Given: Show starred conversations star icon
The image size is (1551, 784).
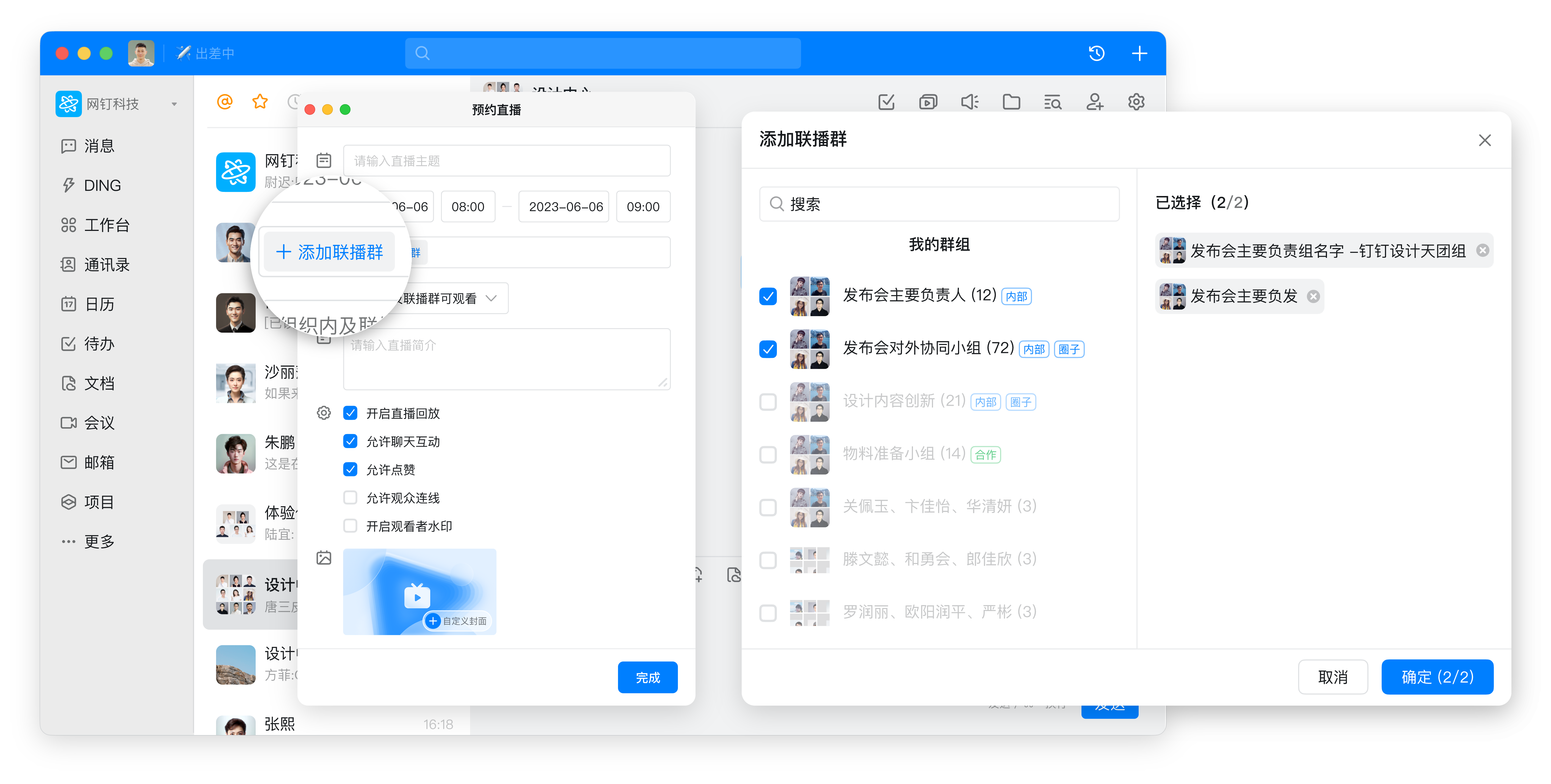Looking at the screenshot, I should click(260, 102).
